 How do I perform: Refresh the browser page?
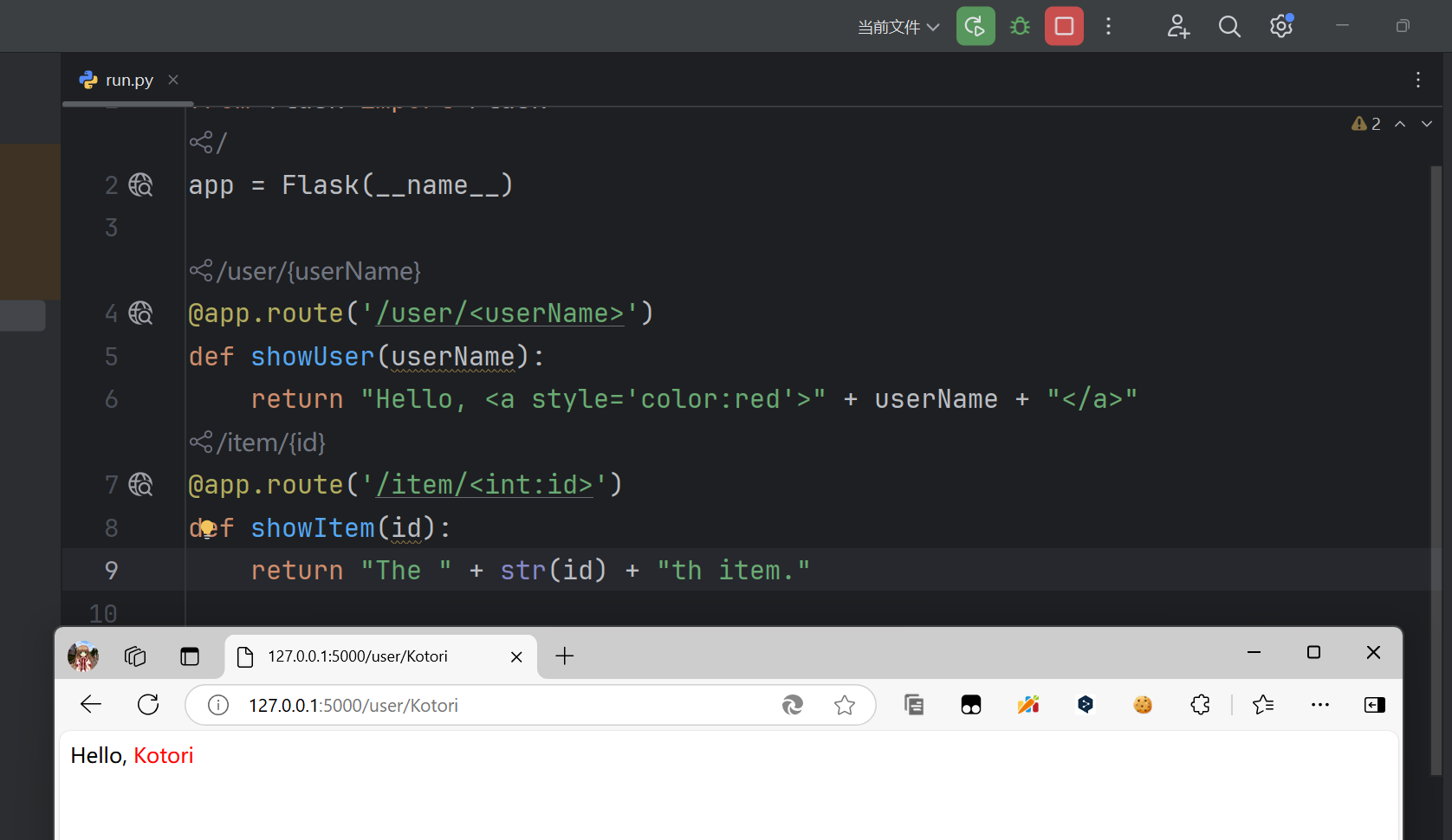(x=148, y=705)
